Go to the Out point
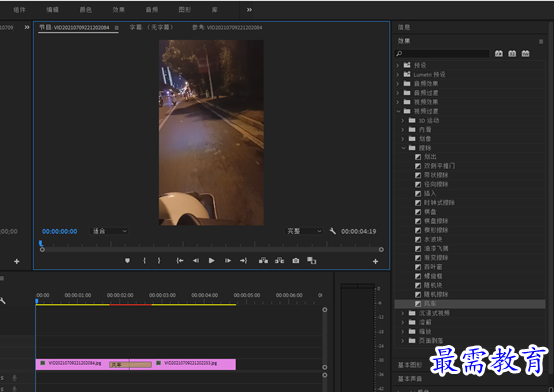The width and height of the screenshot is (554, 392). point(244,261)
